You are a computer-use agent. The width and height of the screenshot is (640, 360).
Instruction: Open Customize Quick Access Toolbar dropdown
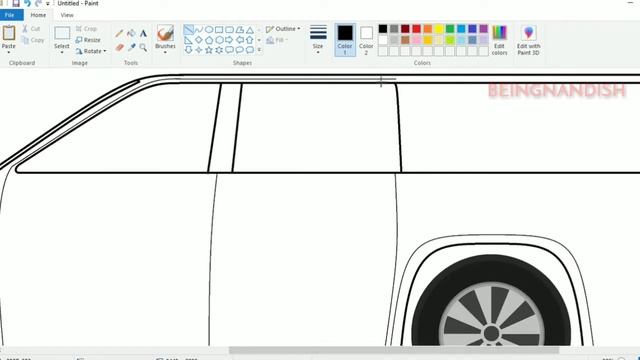click(48, 4)
